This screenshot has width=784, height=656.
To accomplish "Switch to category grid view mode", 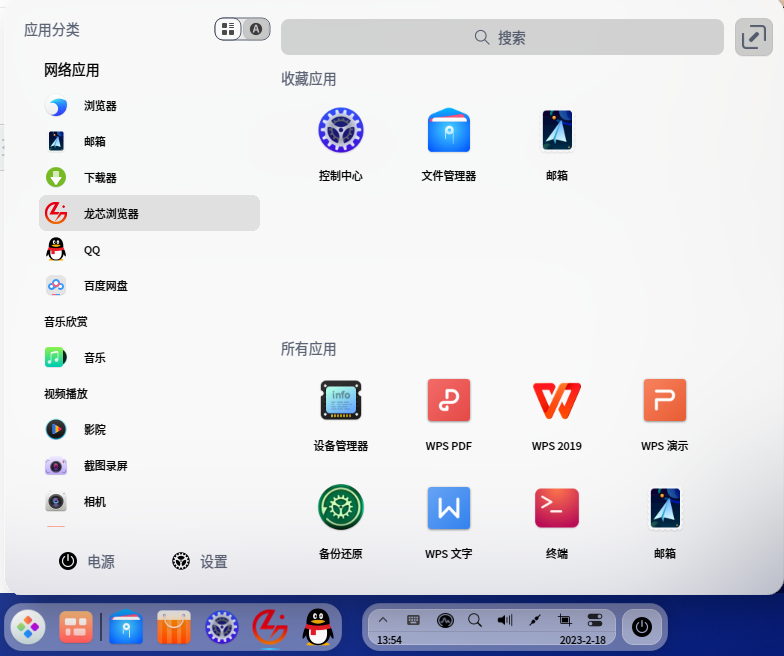I will tap(228, 29).
